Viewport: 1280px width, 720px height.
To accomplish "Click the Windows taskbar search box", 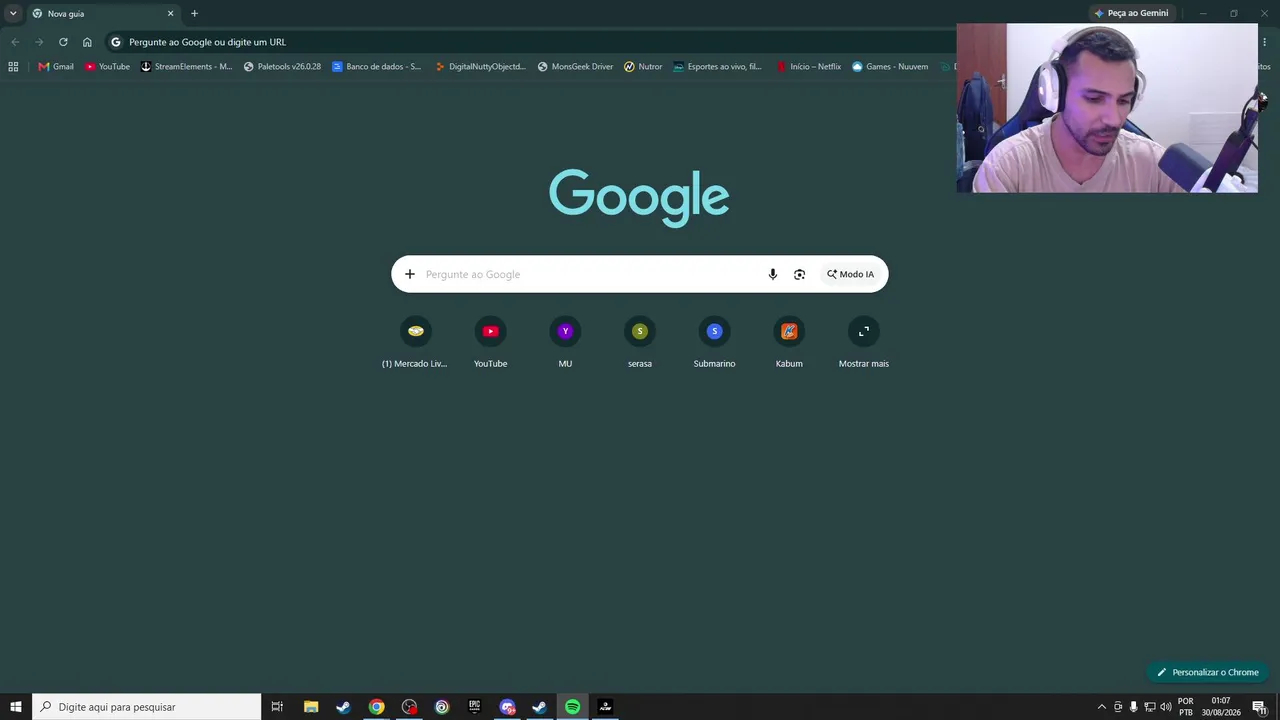I will pyautogui.click(x=147, y=707).
